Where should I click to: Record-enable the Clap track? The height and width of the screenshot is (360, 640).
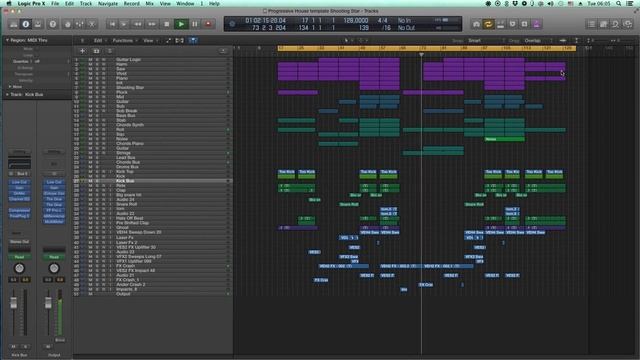(x=104, y=190)
